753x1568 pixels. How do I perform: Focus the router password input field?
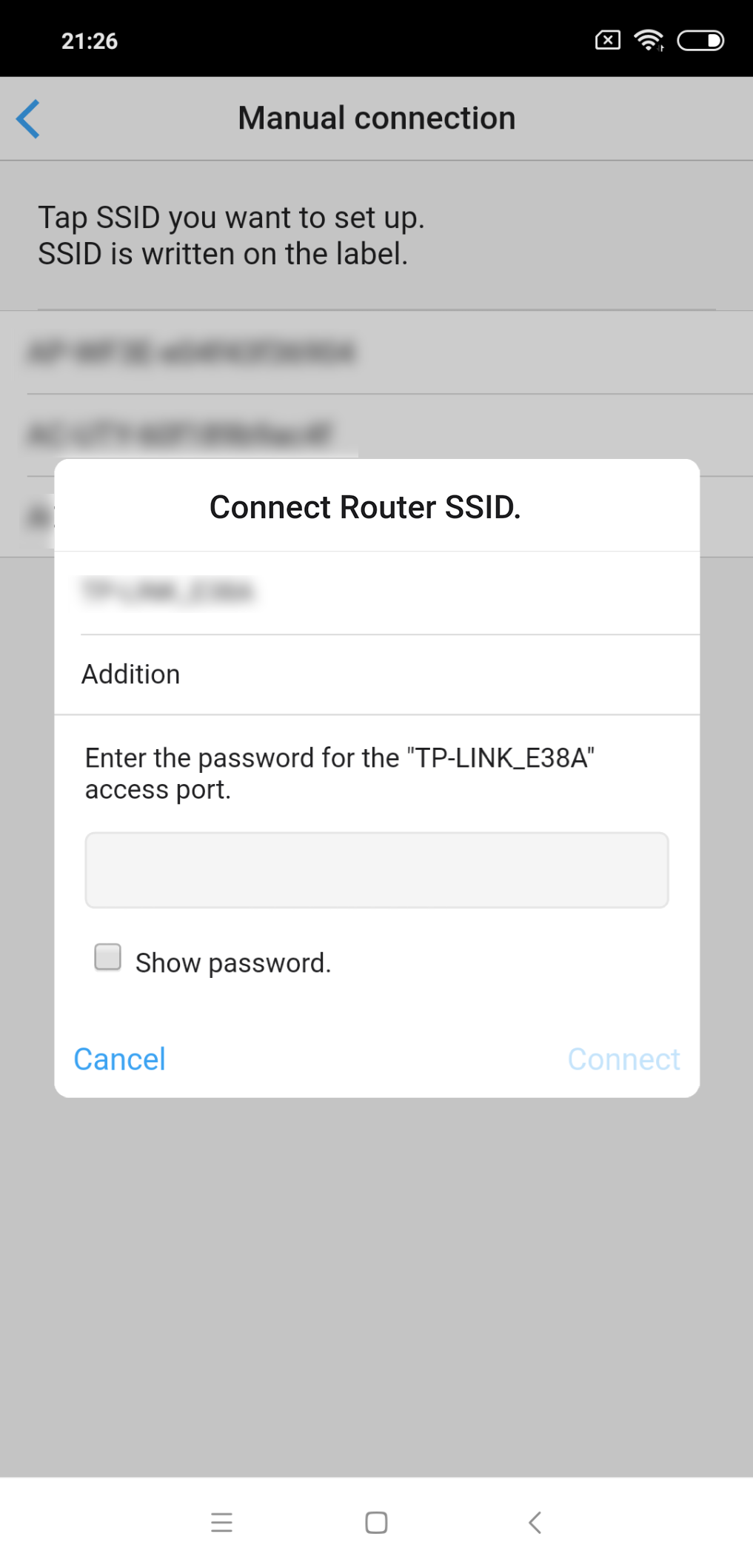(376, 870)
